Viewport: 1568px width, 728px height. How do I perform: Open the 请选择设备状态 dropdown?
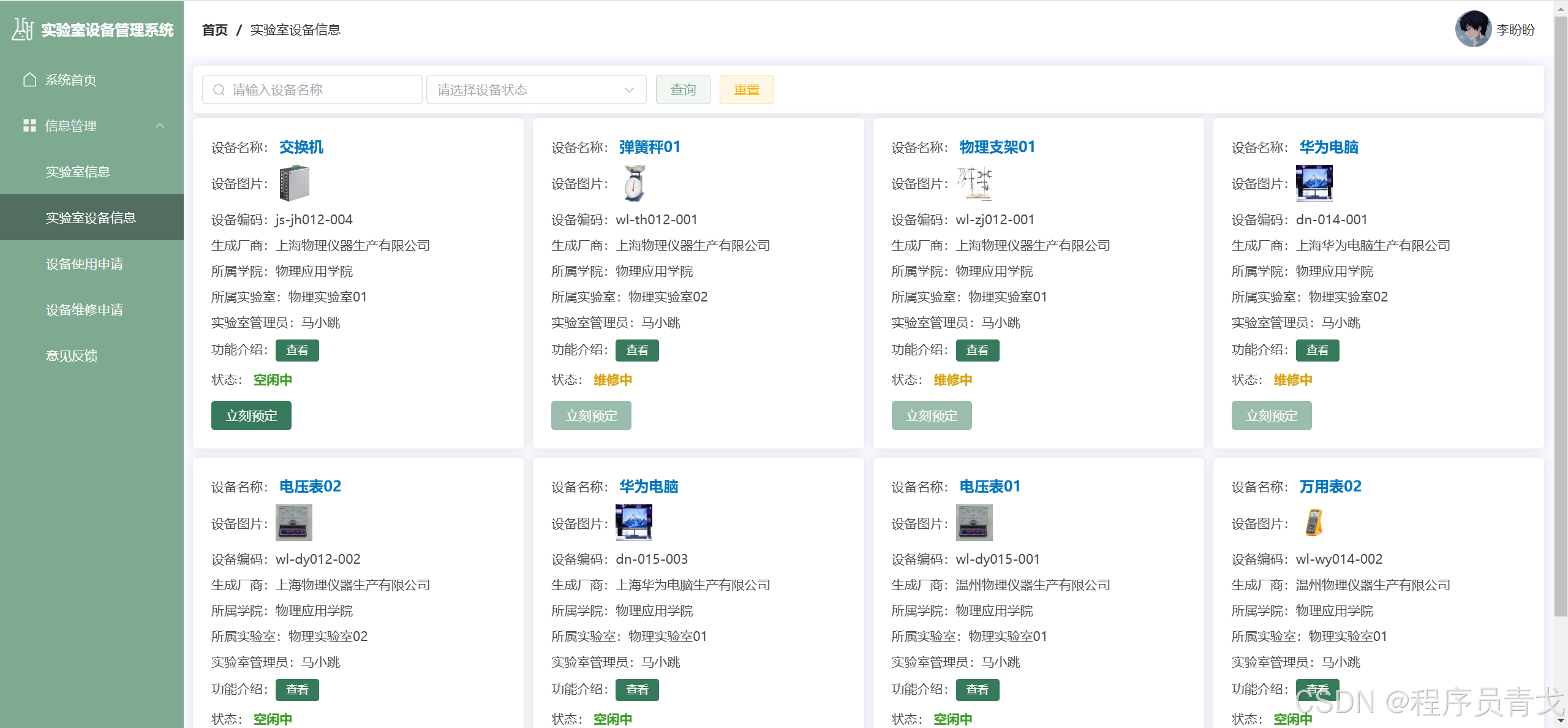coord(536,89)
